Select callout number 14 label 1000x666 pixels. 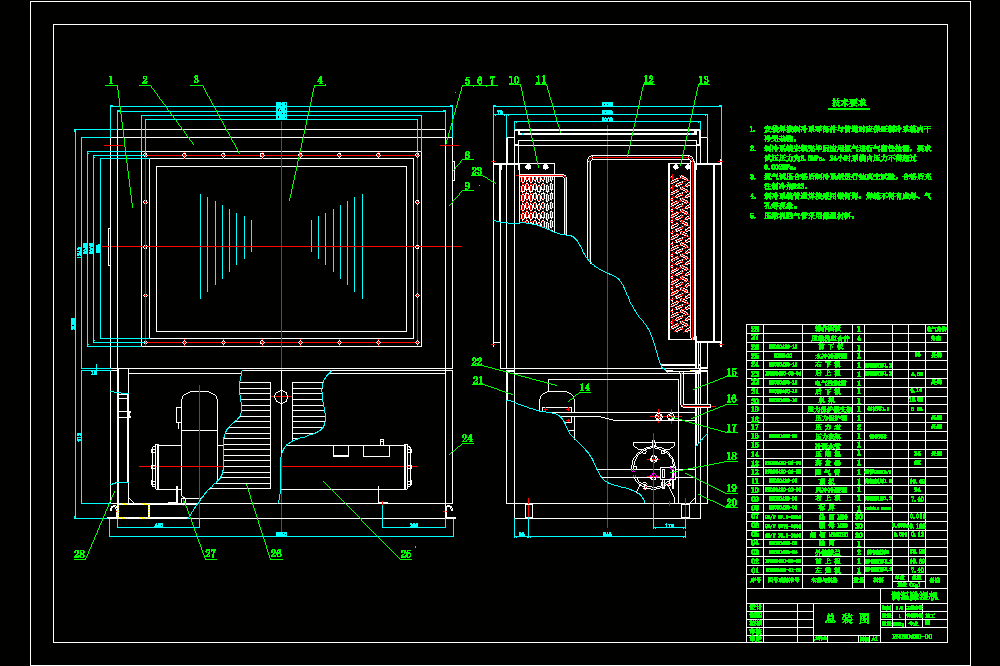[x=585, y=388]
